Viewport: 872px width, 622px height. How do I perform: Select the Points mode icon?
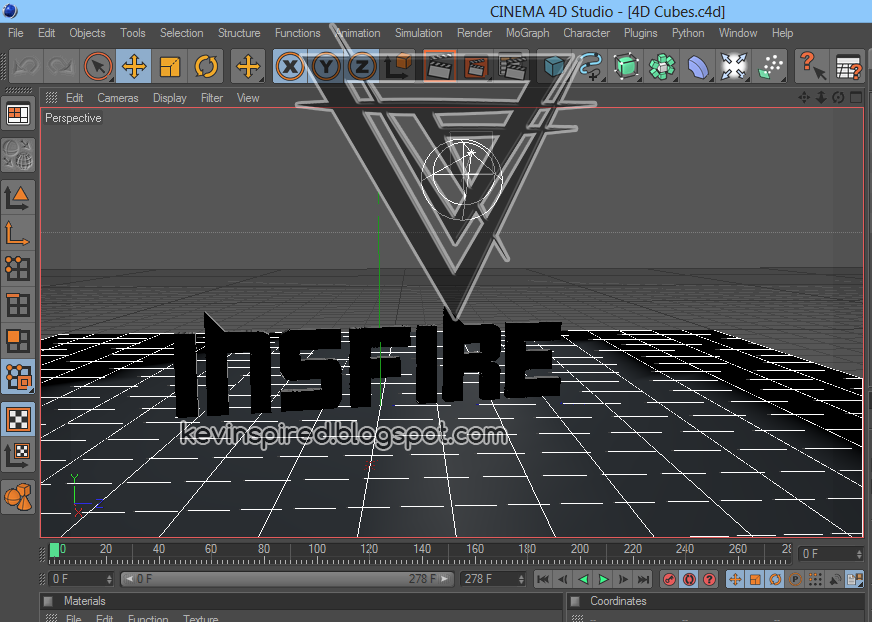coord(18,269)
